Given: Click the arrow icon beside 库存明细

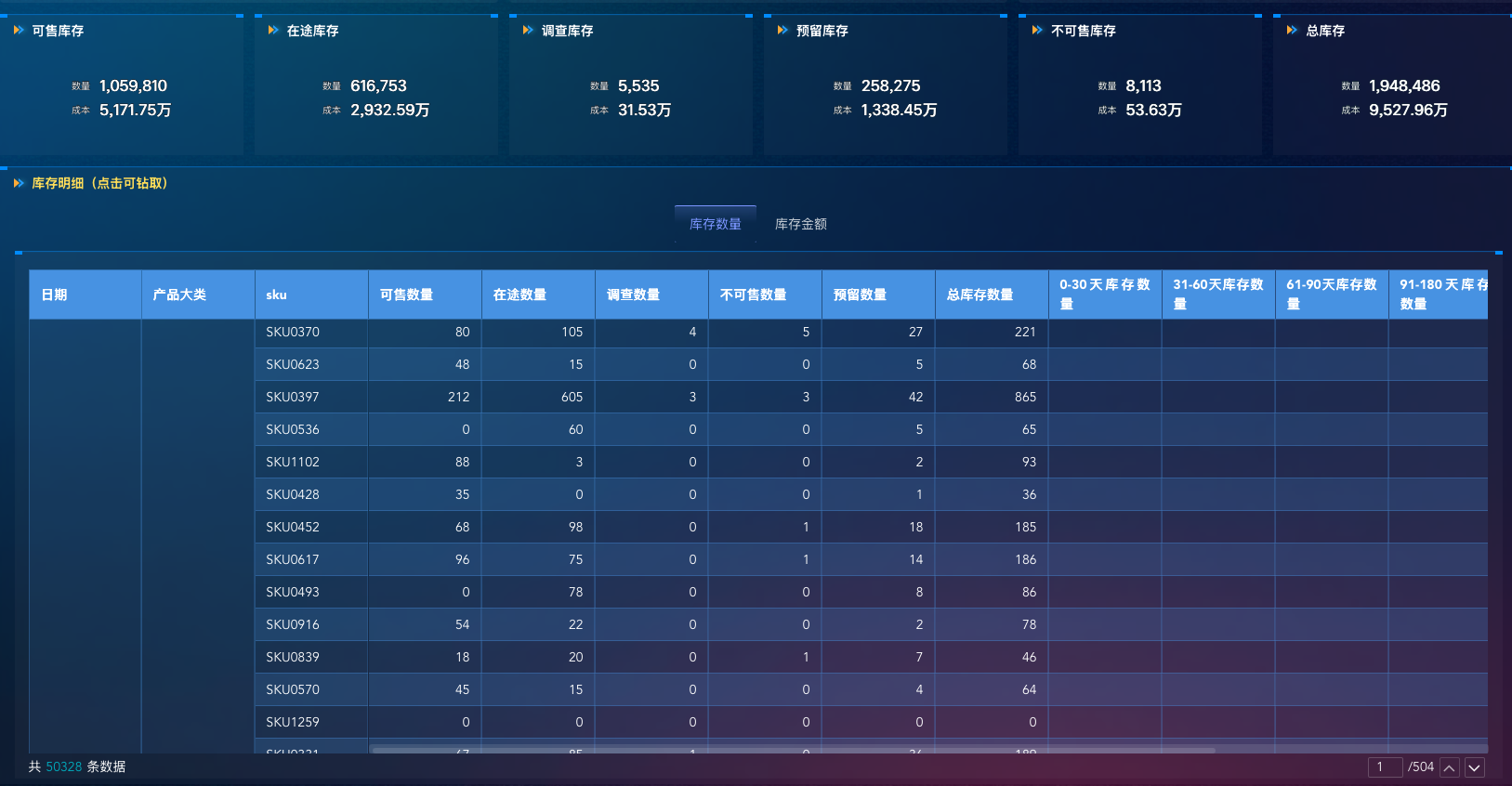Looking at the screenshot, I should click(x=19, y=183).
